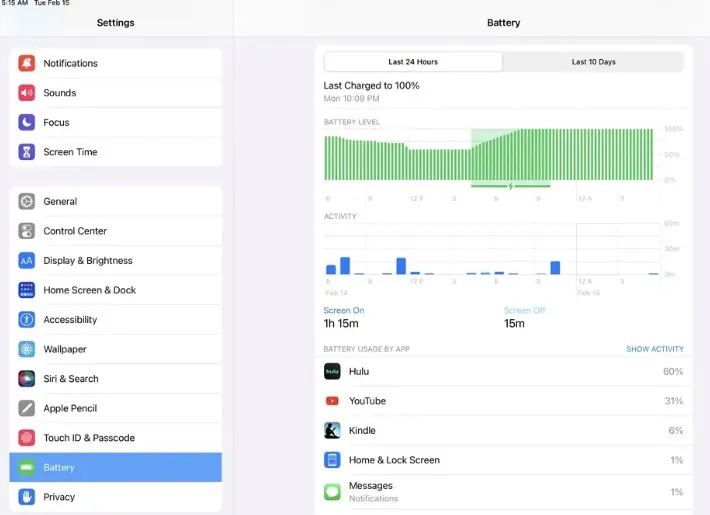Tap the Show Activity link
Image resolution: width=710 pixels, height=515 pixels.
(x=654, y=349)
